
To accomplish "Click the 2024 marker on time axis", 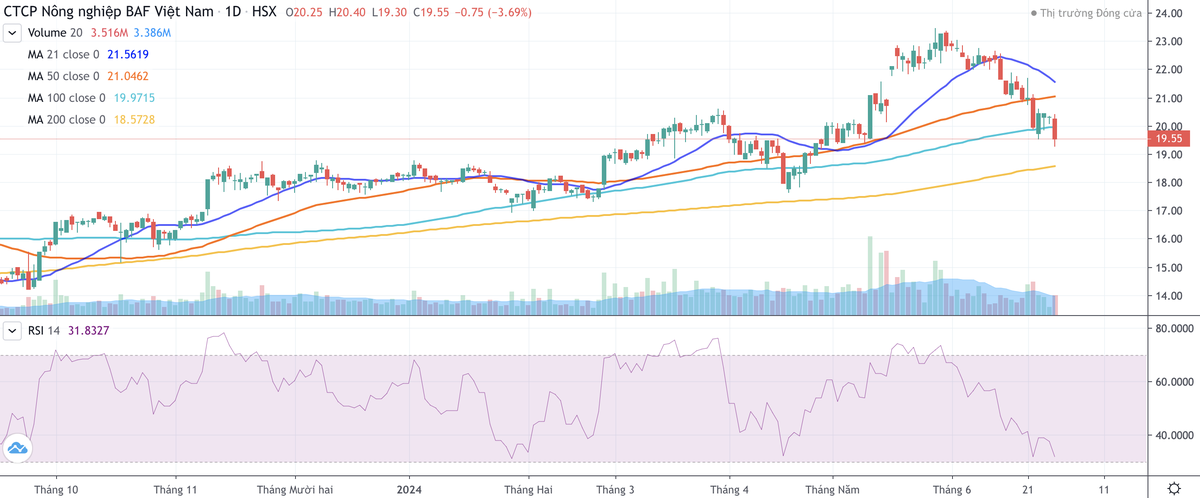I will pyautogui.click(x=409, y=489).
